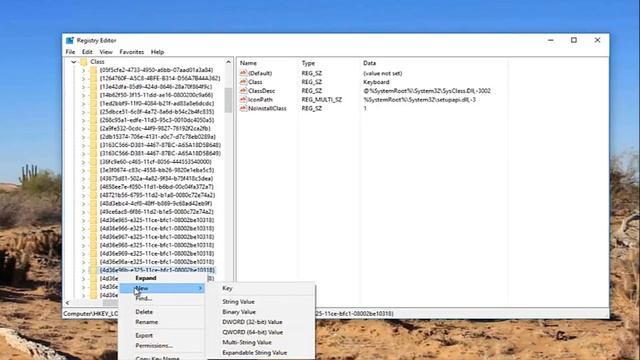Click the ClassDesc value string icon
This screenshot has width=640, height=360.
point(243,91)
